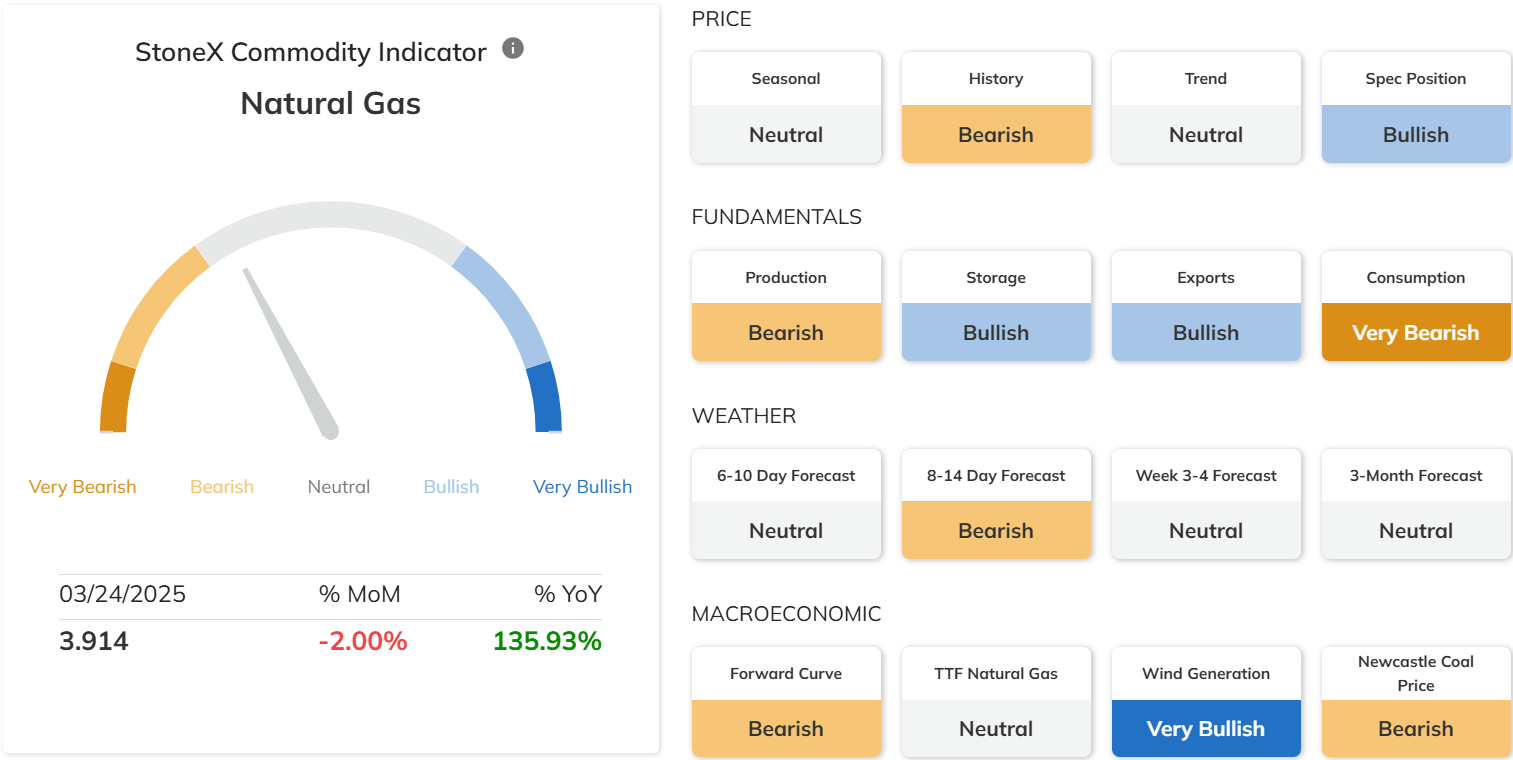Click the TTF Natural Gas card
The width and height of the screenshot is (1513, 760).
coord(996,702)
